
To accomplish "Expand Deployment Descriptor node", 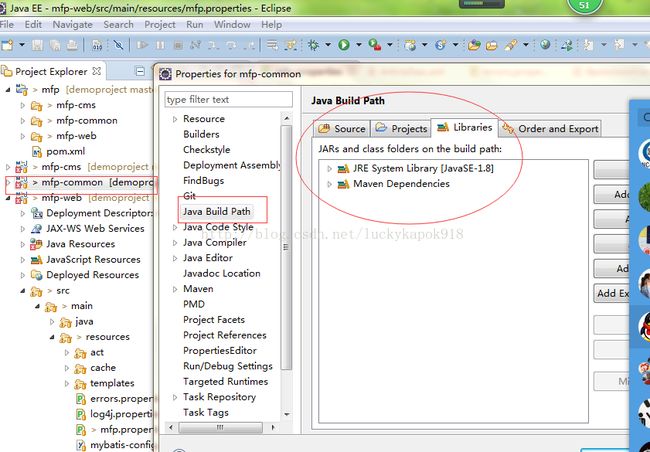I will tap(23, 213).
